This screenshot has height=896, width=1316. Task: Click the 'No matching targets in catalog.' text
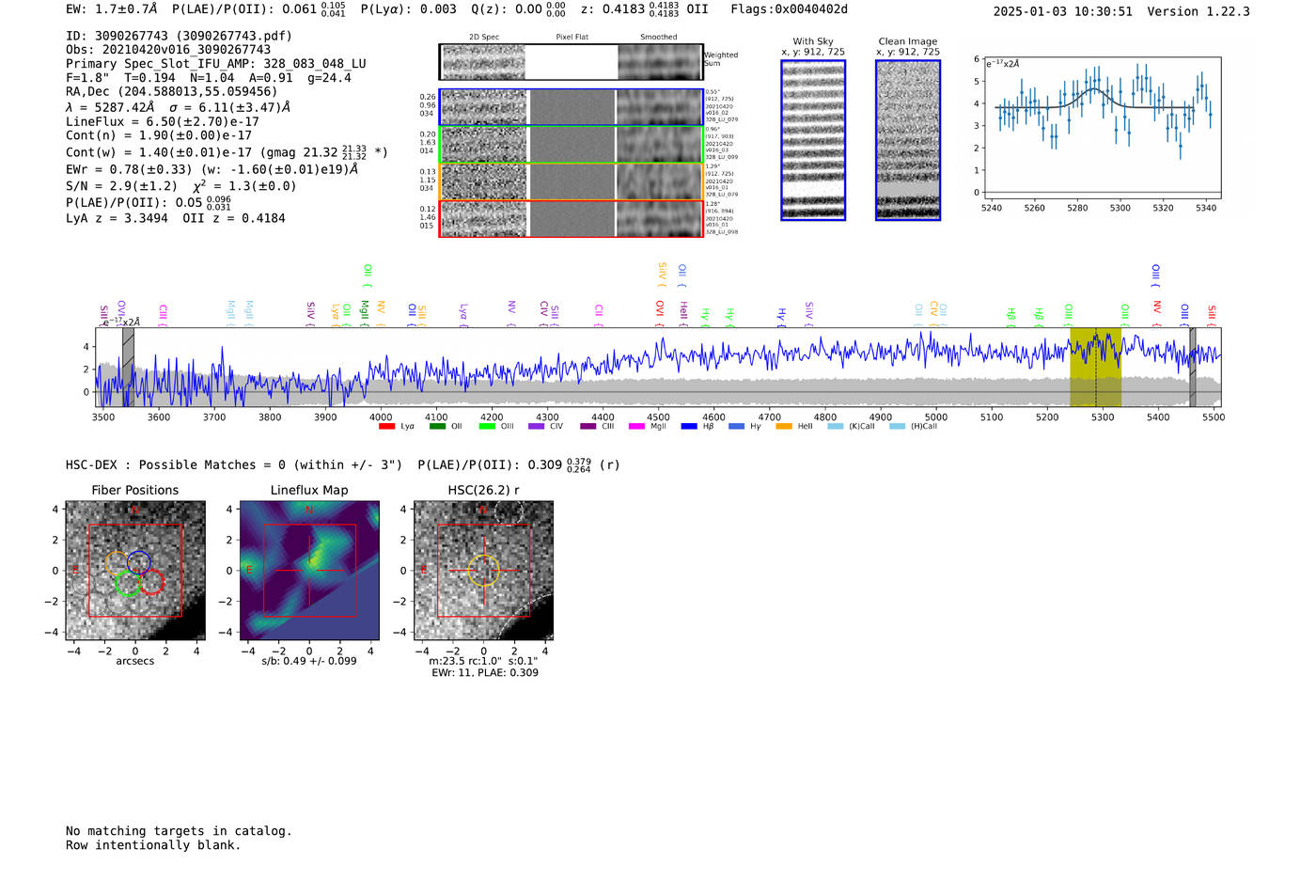click(179, 831)
